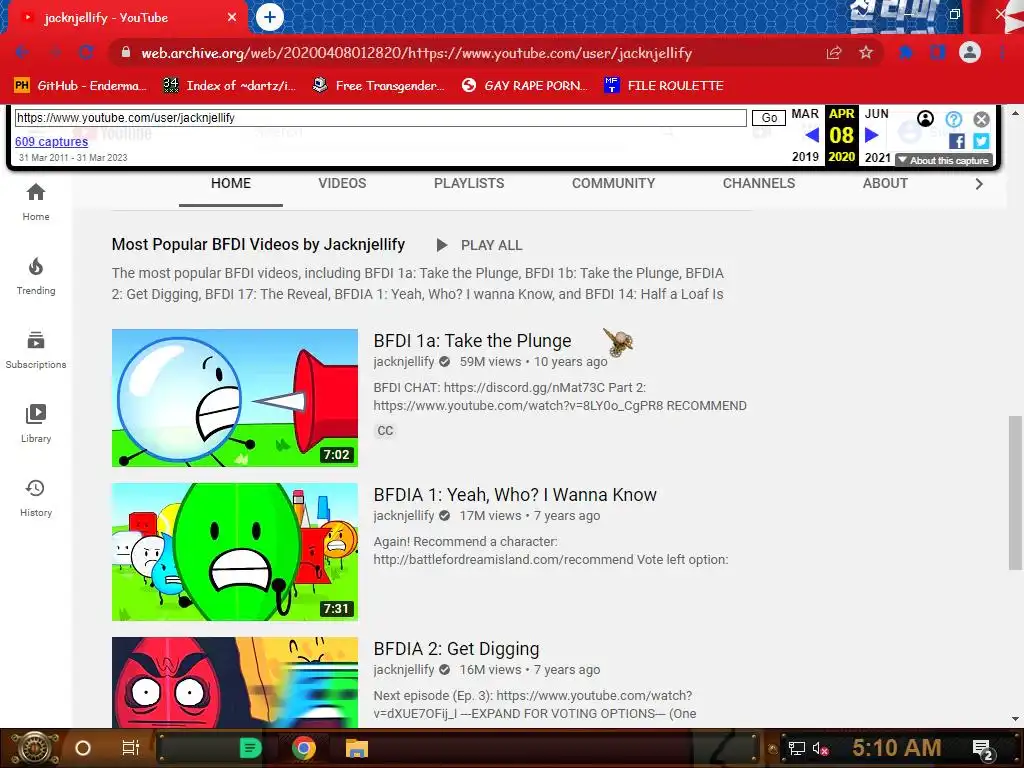Close the Wayback Machine toolbar
This screenshot has height=768, width=1024.
point(981,119)
